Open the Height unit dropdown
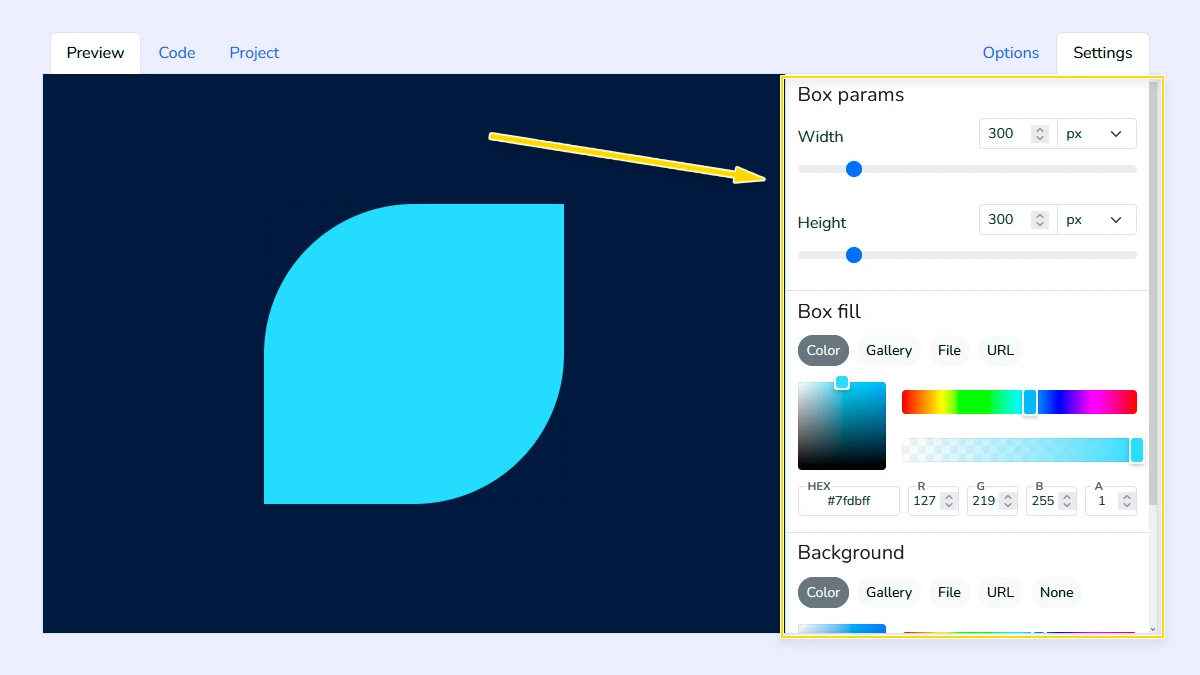 coord(1097,219)
